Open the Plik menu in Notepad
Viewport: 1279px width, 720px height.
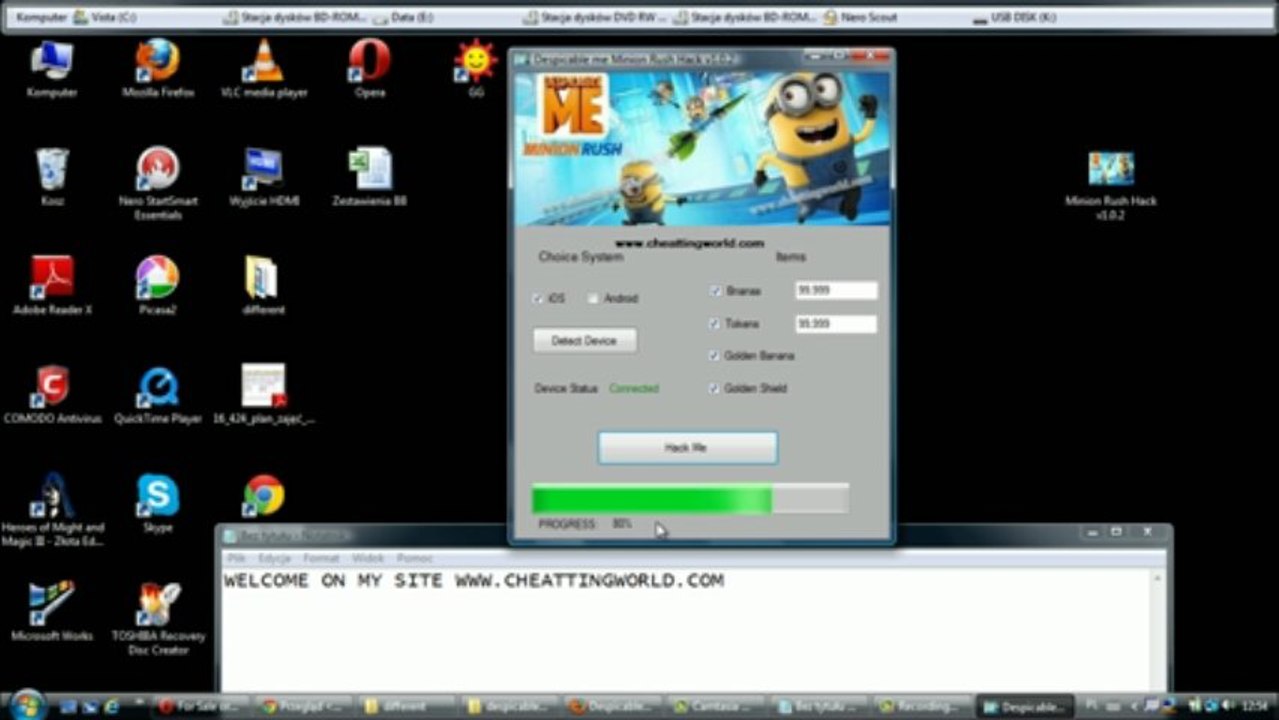tap(236, 558)
